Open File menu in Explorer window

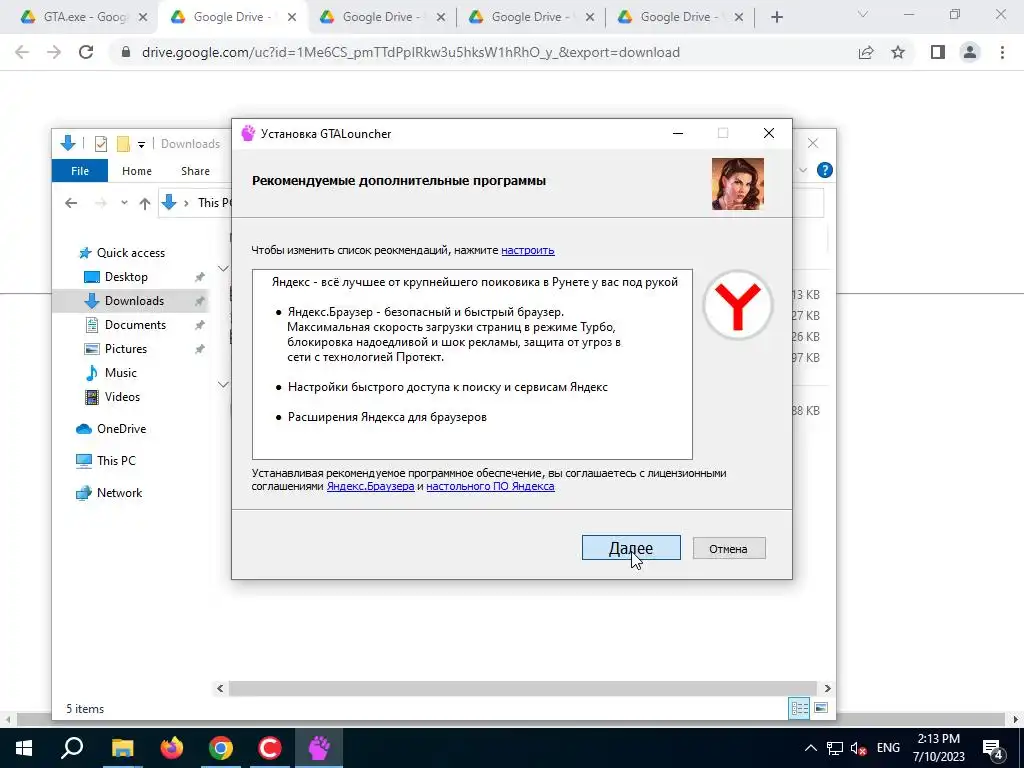[x=80, y=170]
